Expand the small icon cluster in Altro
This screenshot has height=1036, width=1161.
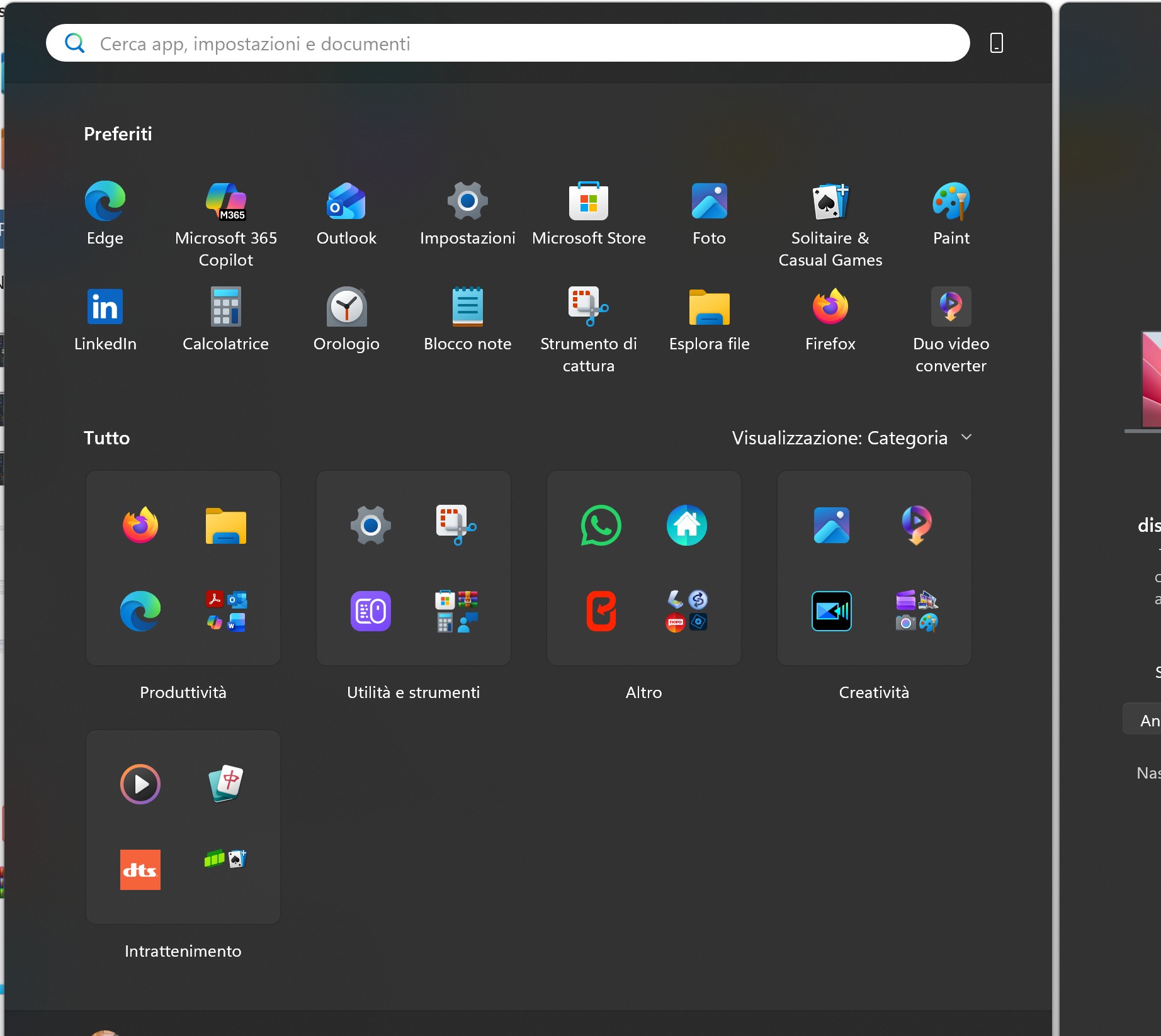(687, 611)
